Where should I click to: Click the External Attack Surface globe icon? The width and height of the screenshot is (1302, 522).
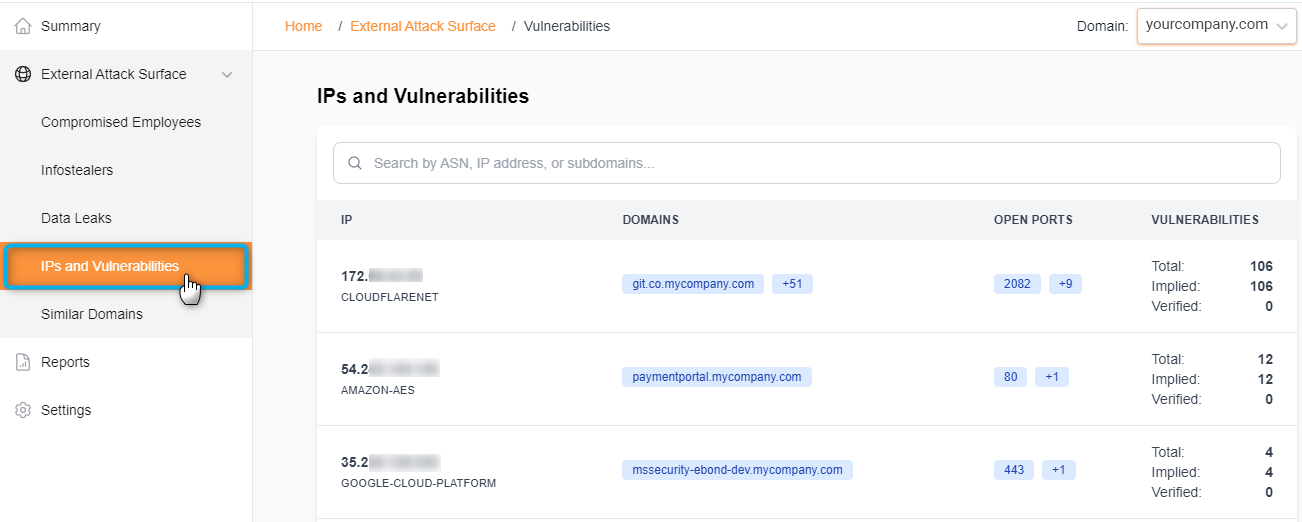[x=23, y=74]
